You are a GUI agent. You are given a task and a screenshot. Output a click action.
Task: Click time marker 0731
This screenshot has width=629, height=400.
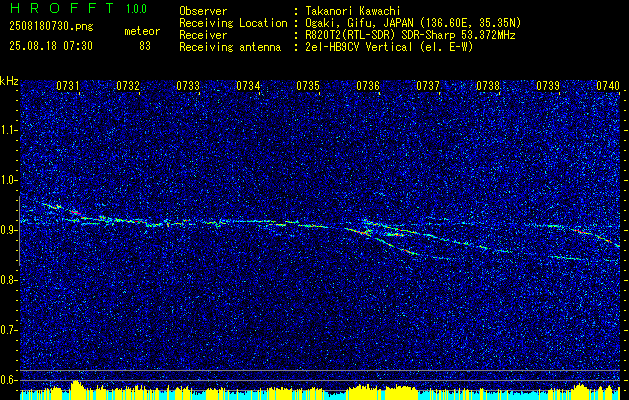click(67, 85)
